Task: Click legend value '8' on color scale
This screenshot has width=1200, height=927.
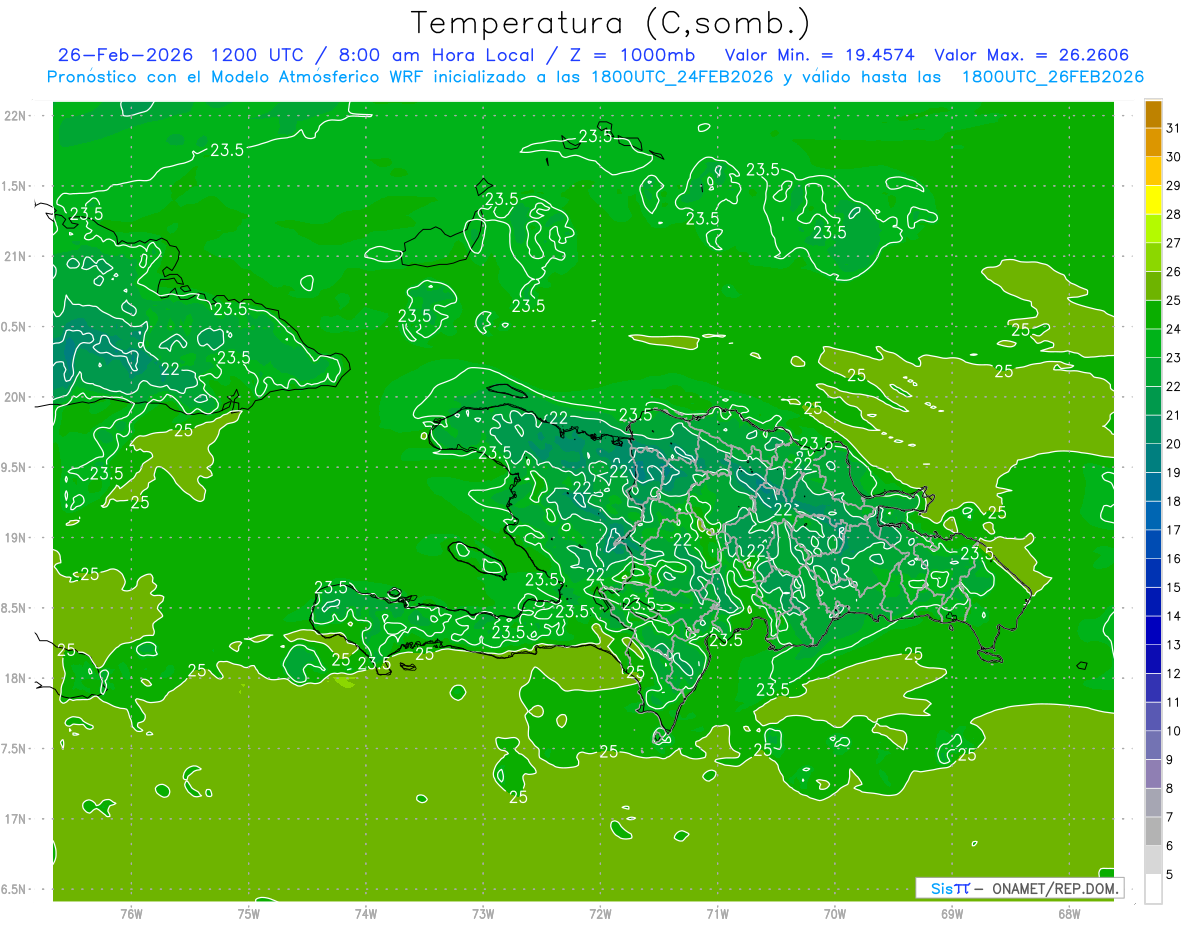Action: (x=1170, y=789)
